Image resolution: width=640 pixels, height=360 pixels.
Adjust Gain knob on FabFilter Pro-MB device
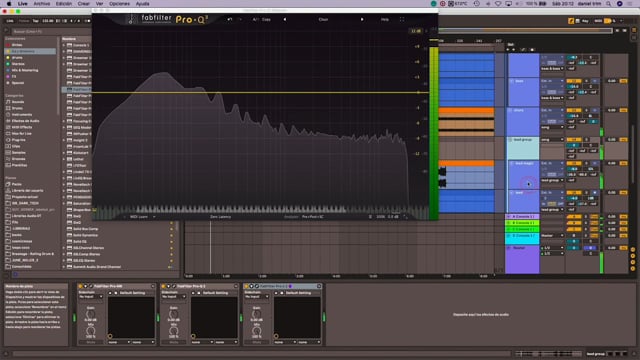coord(91,314)
